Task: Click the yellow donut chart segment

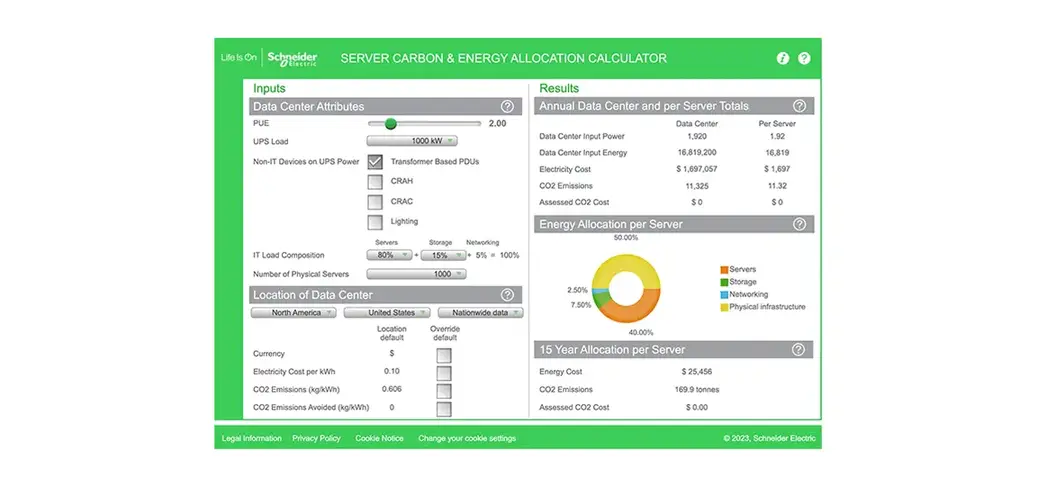Action: 626,262
